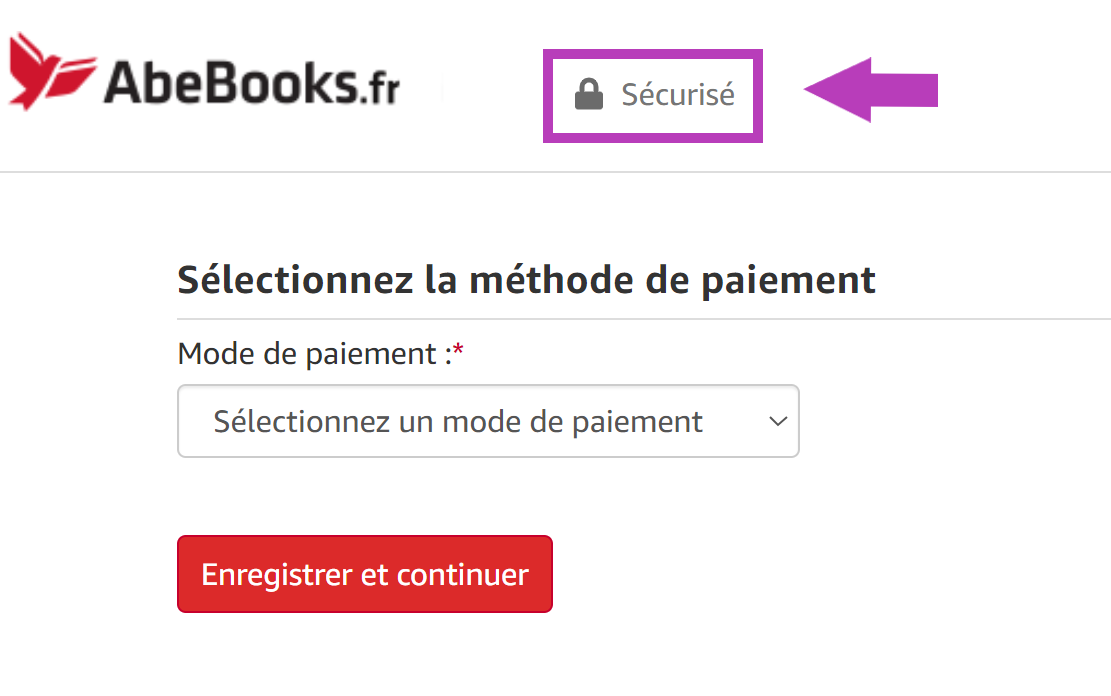1111x696 pixels.
Task: Click the purple highlight box around Sécurisé
Action: [652, 55]
